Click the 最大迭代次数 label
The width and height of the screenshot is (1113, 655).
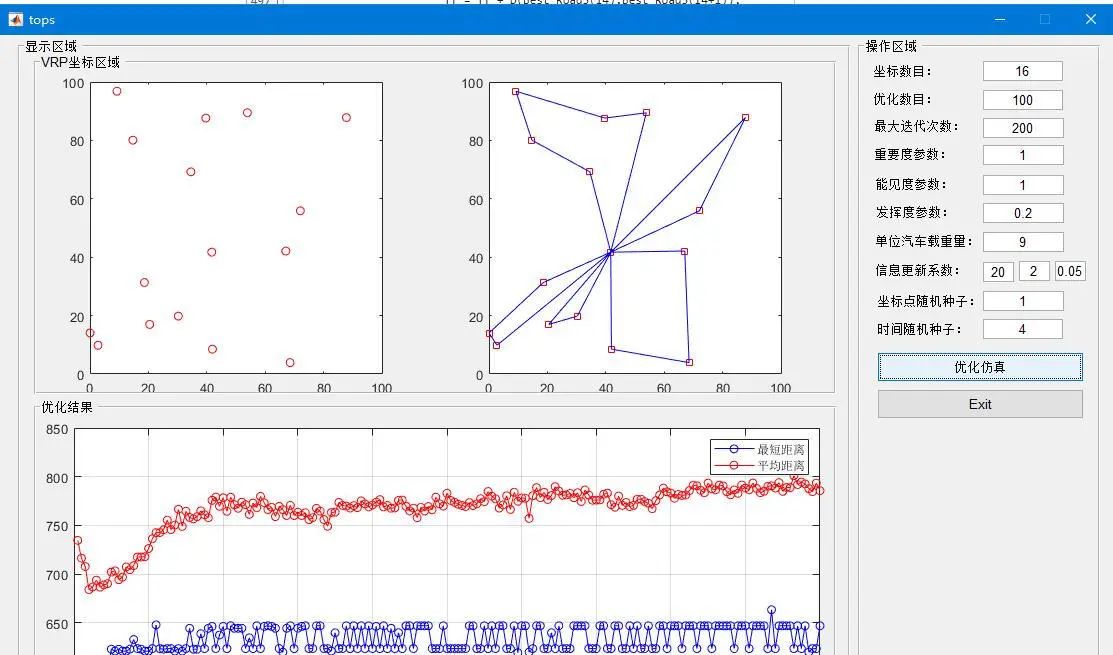click(916, 126)
